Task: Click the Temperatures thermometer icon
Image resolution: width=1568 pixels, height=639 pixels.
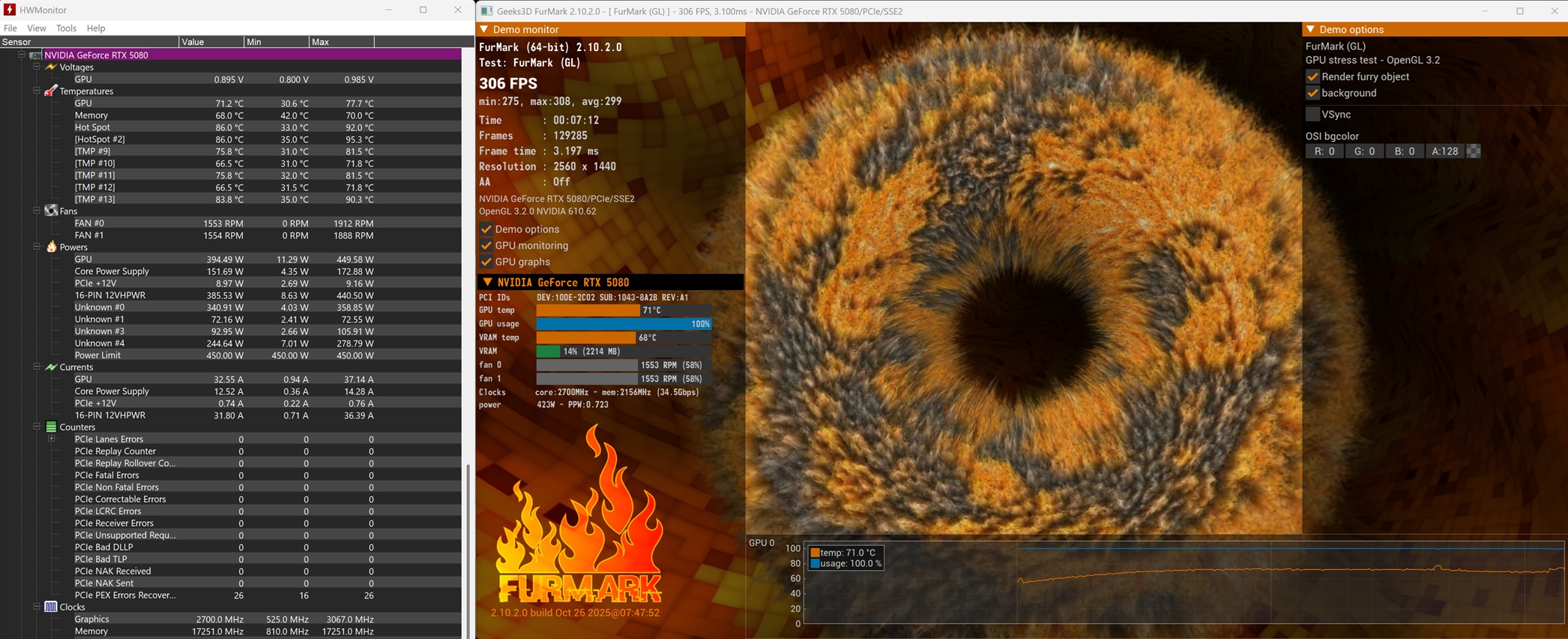Action: (51, 91)
